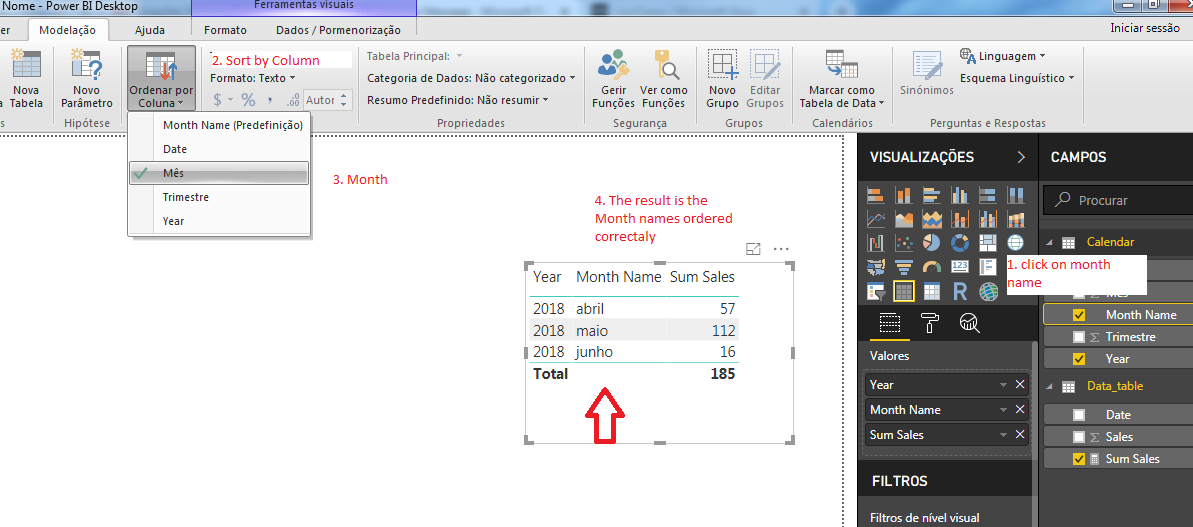Apply the percentage format symbol
The height and width of the screenshot is (527, 1193).
click(x=248, y=100)
